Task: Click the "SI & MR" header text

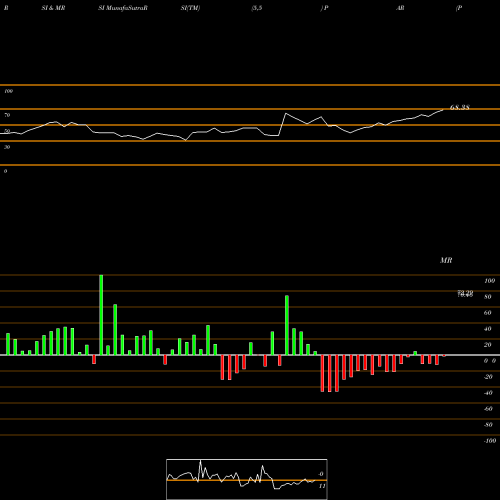Action: [53, 8]
